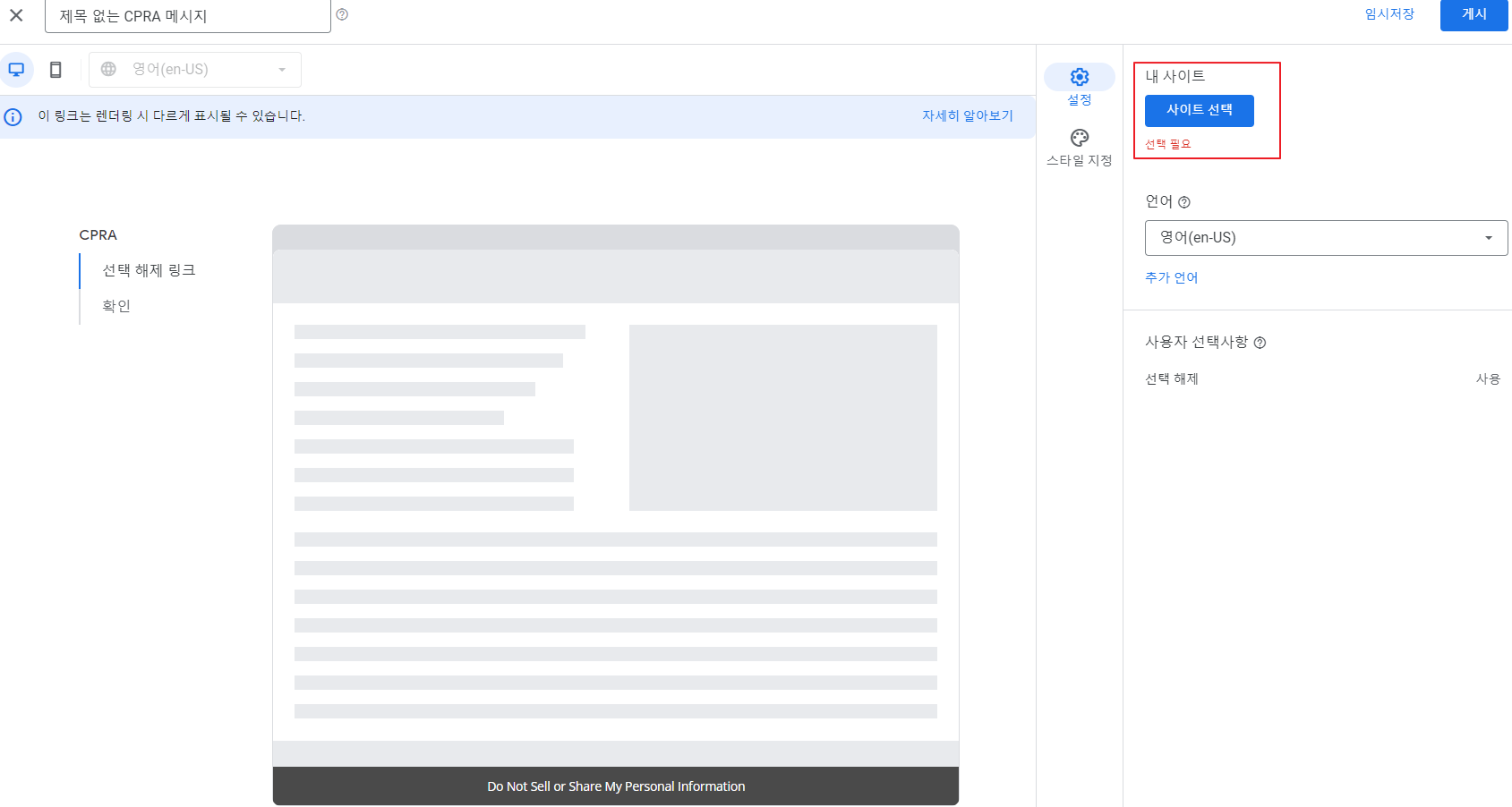
Task: Select 확인 in the CPRA list
Action: 116,306
